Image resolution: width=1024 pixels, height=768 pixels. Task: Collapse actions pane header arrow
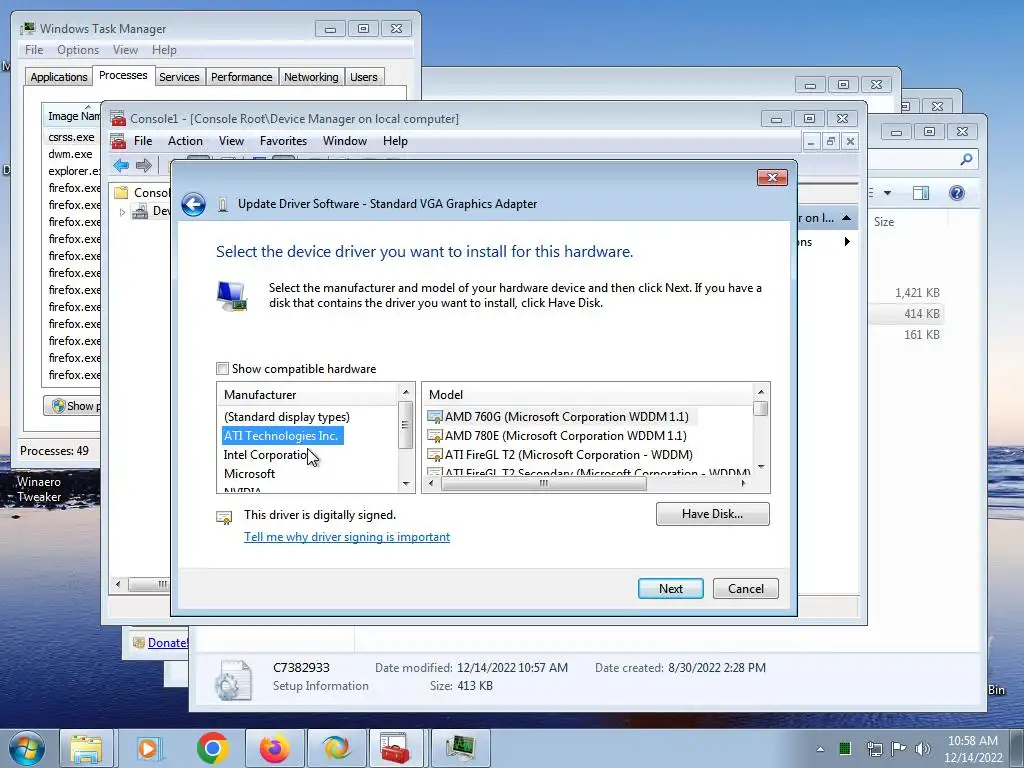tap(846, 218)
